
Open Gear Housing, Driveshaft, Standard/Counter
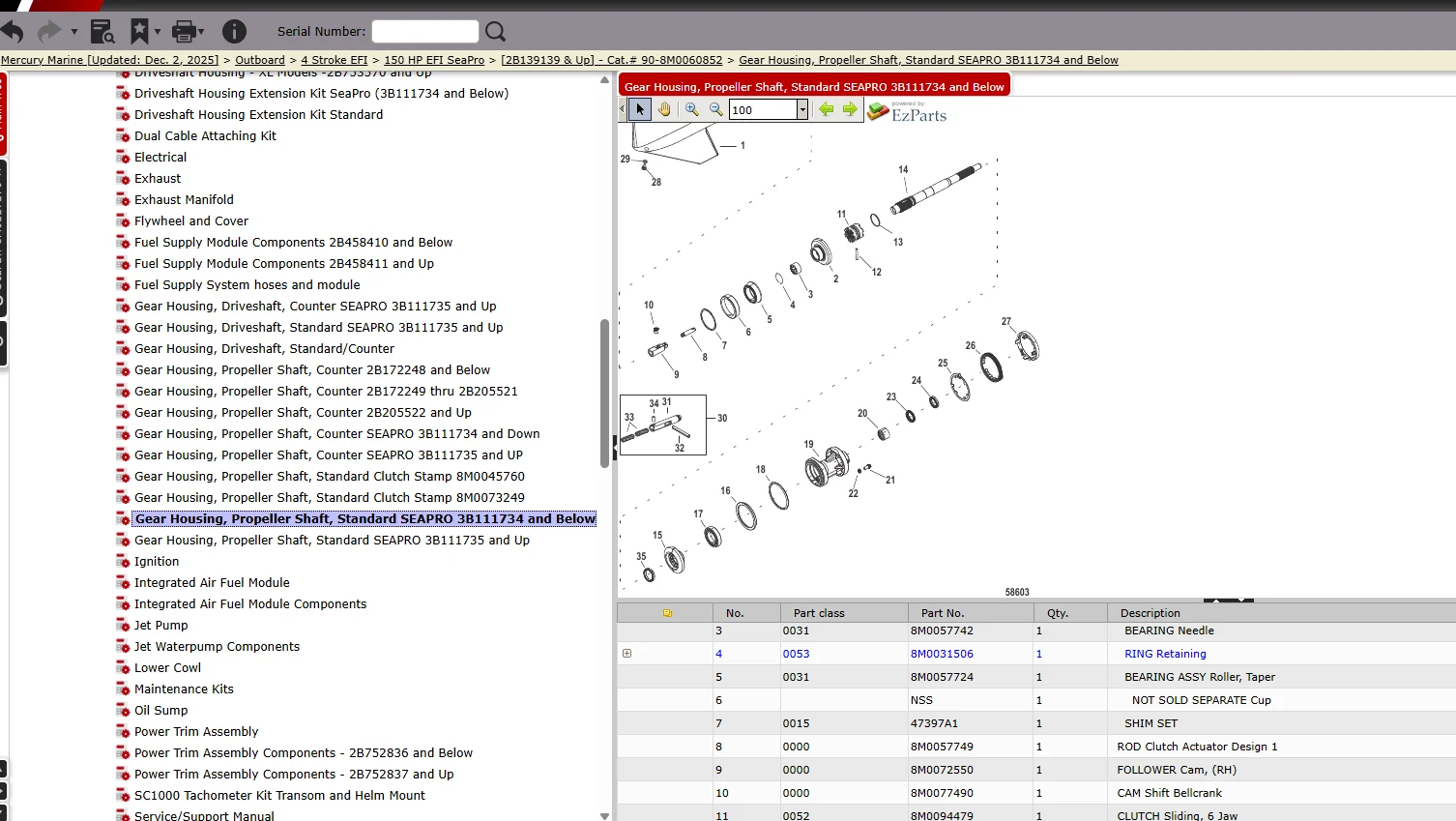[x=264, y=348]
